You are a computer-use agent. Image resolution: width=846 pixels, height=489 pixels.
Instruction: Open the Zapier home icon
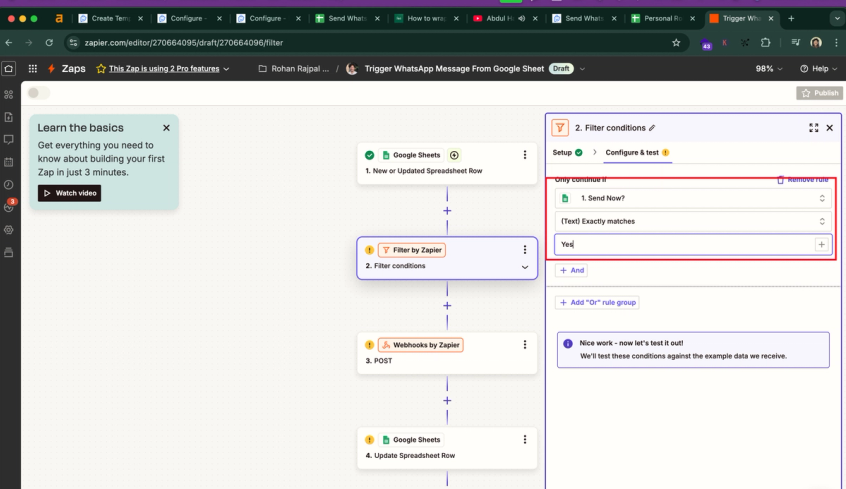pos(9,69)
